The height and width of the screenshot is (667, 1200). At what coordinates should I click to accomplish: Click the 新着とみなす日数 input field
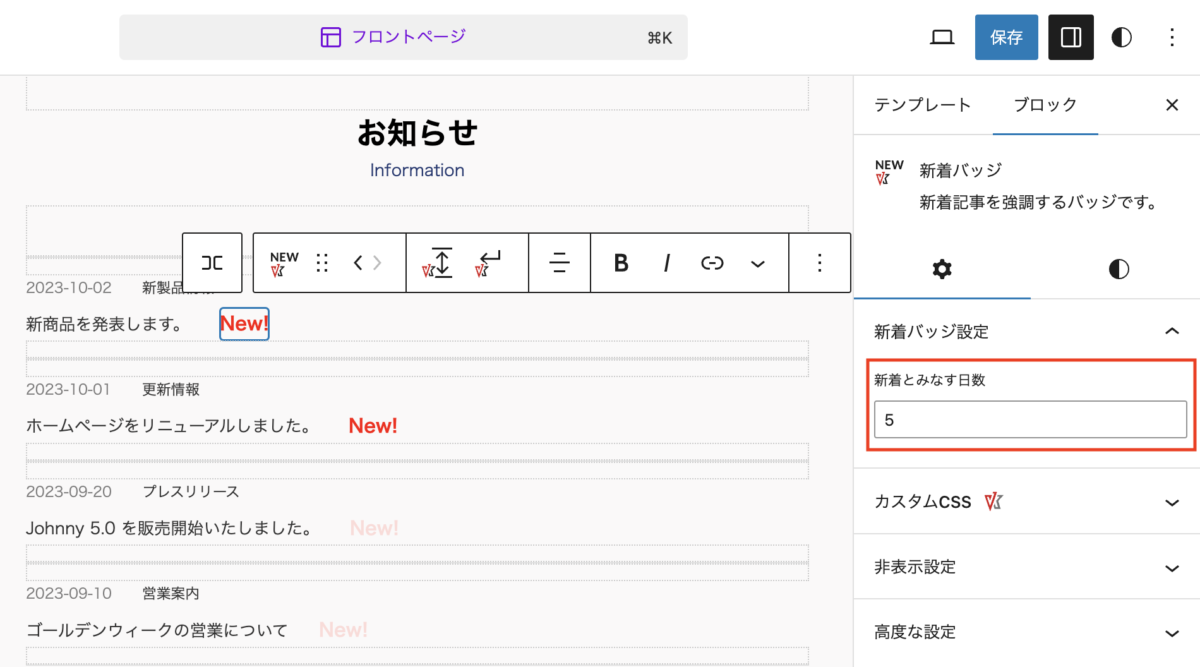coord(1030,420)
